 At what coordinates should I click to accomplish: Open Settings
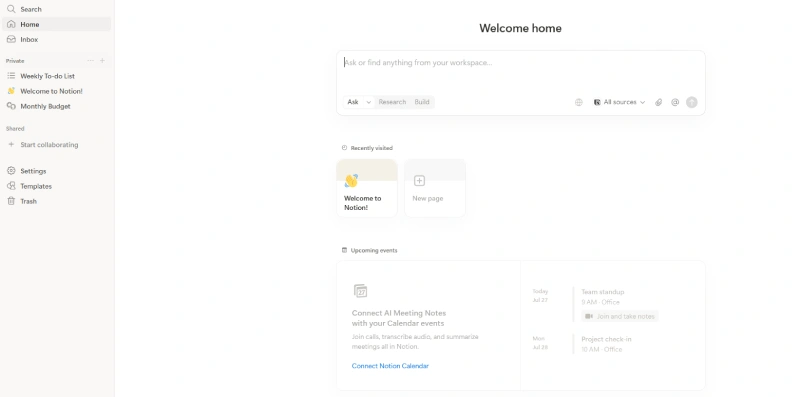coord(56,171)
